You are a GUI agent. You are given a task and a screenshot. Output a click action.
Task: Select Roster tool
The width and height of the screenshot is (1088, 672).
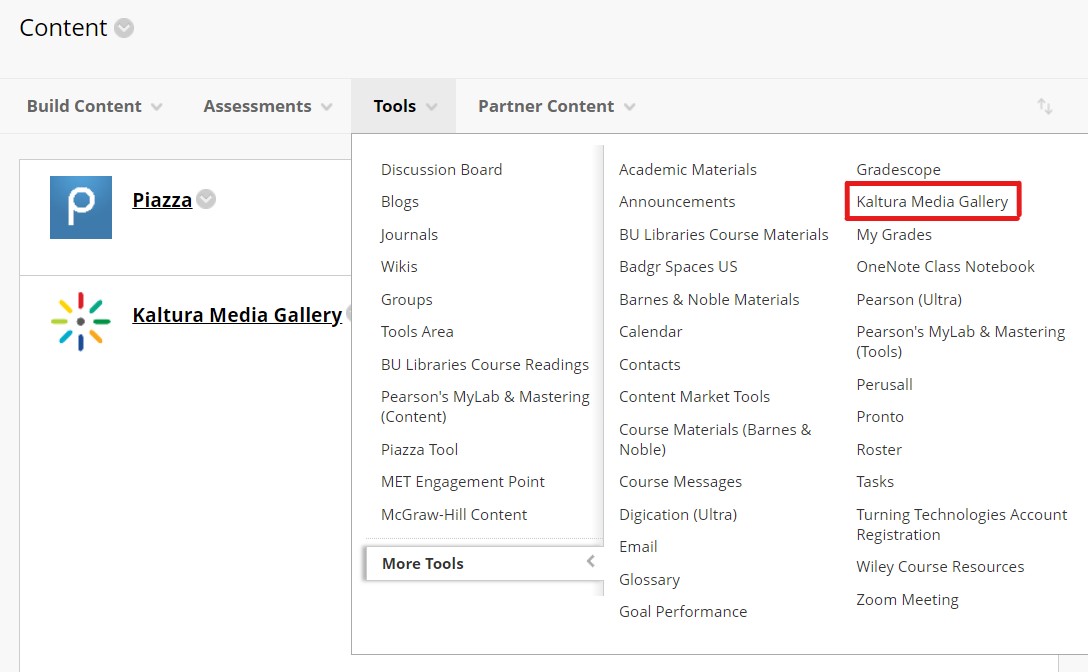[x=879, y=449]
